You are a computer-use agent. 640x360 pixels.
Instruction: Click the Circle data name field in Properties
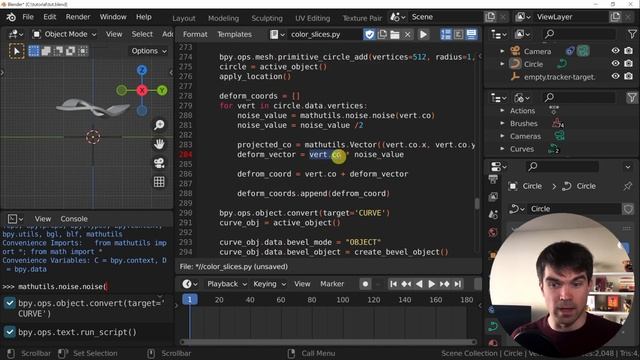[x=573, y=209]
